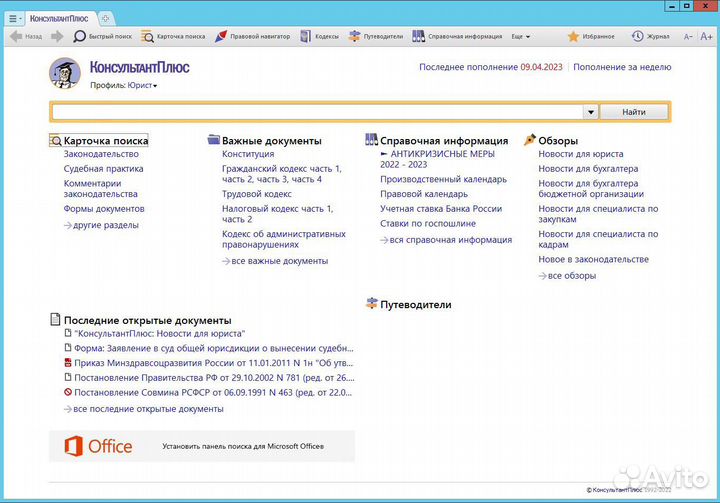The image size is (720, 503).
Task: Open the Конституция document
Action: coord(248,154)
